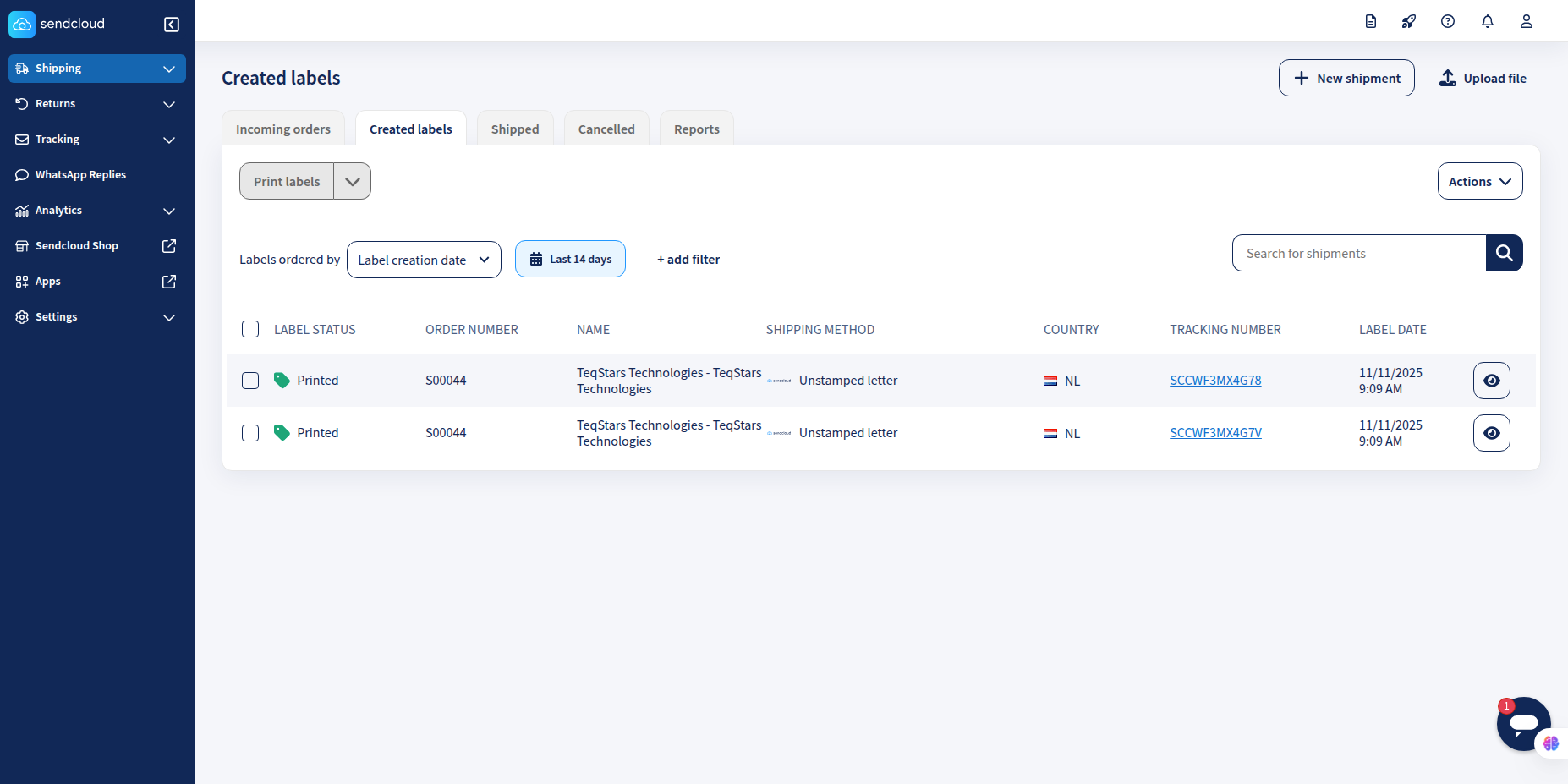This screenshot has width=1568, height=784.
Task: Click the colorful brain assistant icon
Action: [1551, 743]
